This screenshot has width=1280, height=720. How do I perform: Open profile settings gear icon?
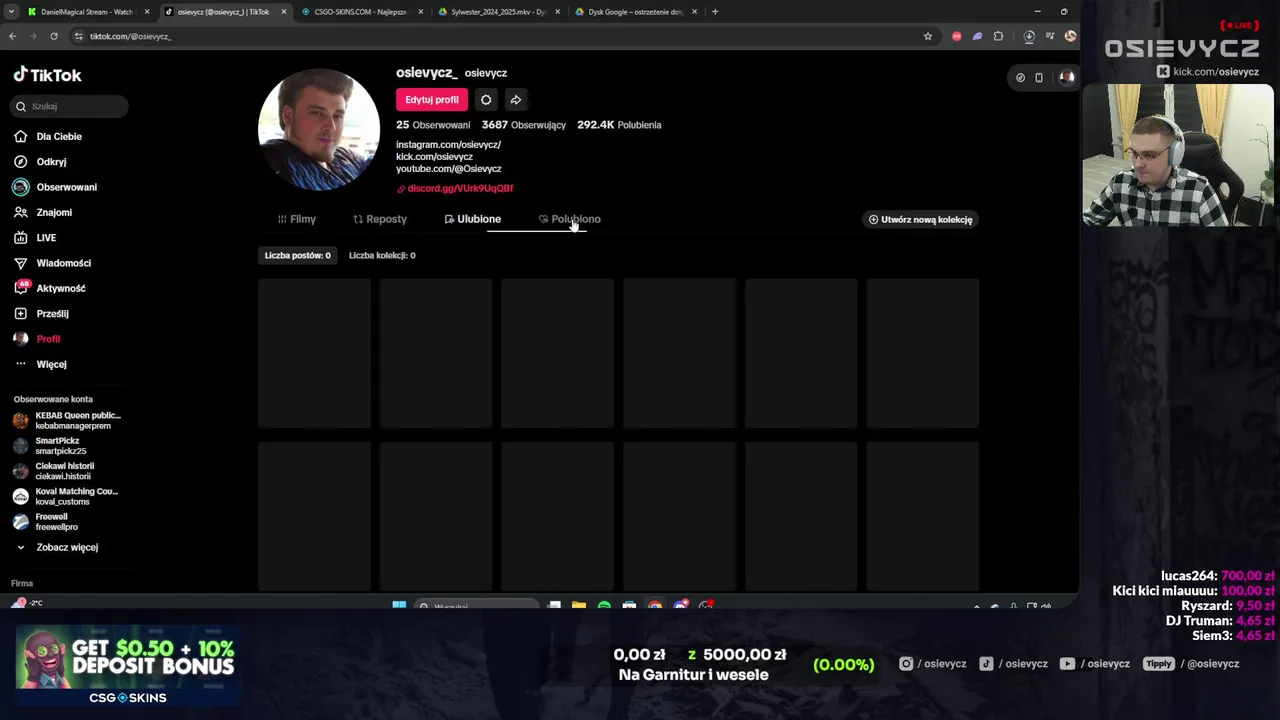coord(486,100)
